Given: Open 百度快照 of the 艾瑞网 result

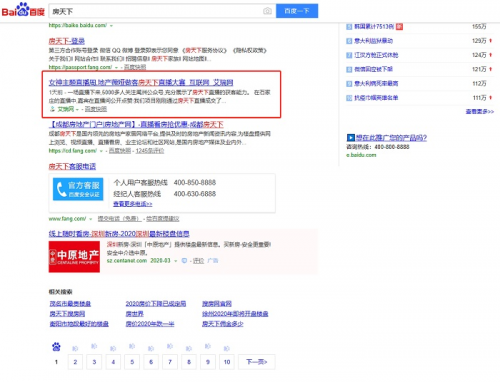Looking at the screenshot, I should coord(96,109).
